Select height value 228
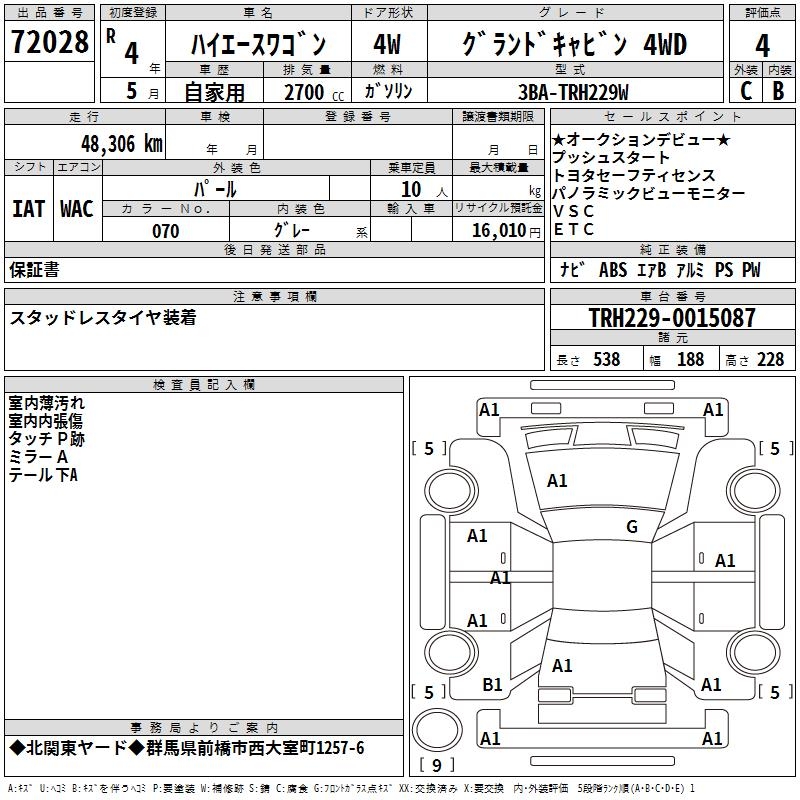Viewport: 800px width, 800px height. pyautogui.click(x=770, y=359)
